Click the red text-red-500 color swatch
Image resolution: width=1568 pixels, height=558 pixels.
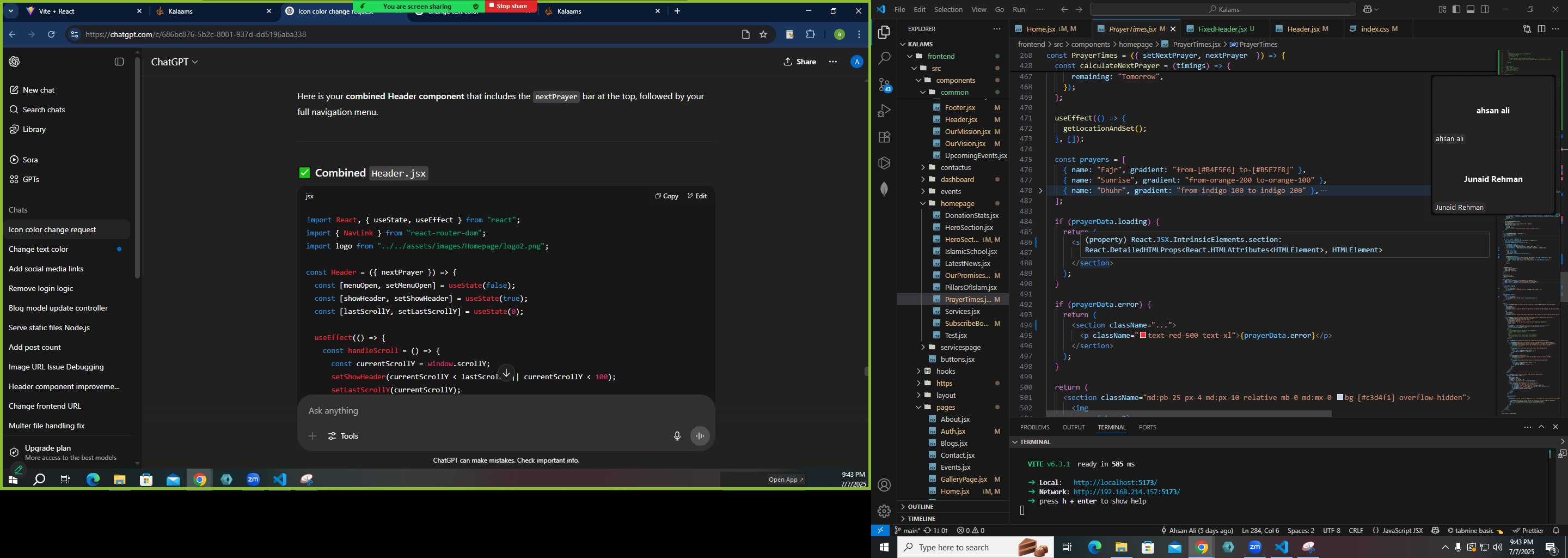(1143, 336)
